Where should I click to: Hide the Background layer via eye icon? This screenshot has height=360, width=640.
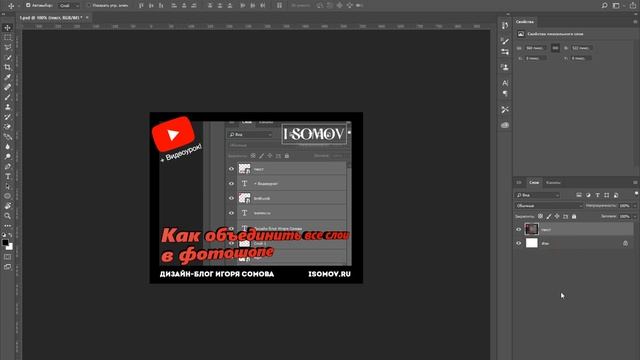click(518, 243)
